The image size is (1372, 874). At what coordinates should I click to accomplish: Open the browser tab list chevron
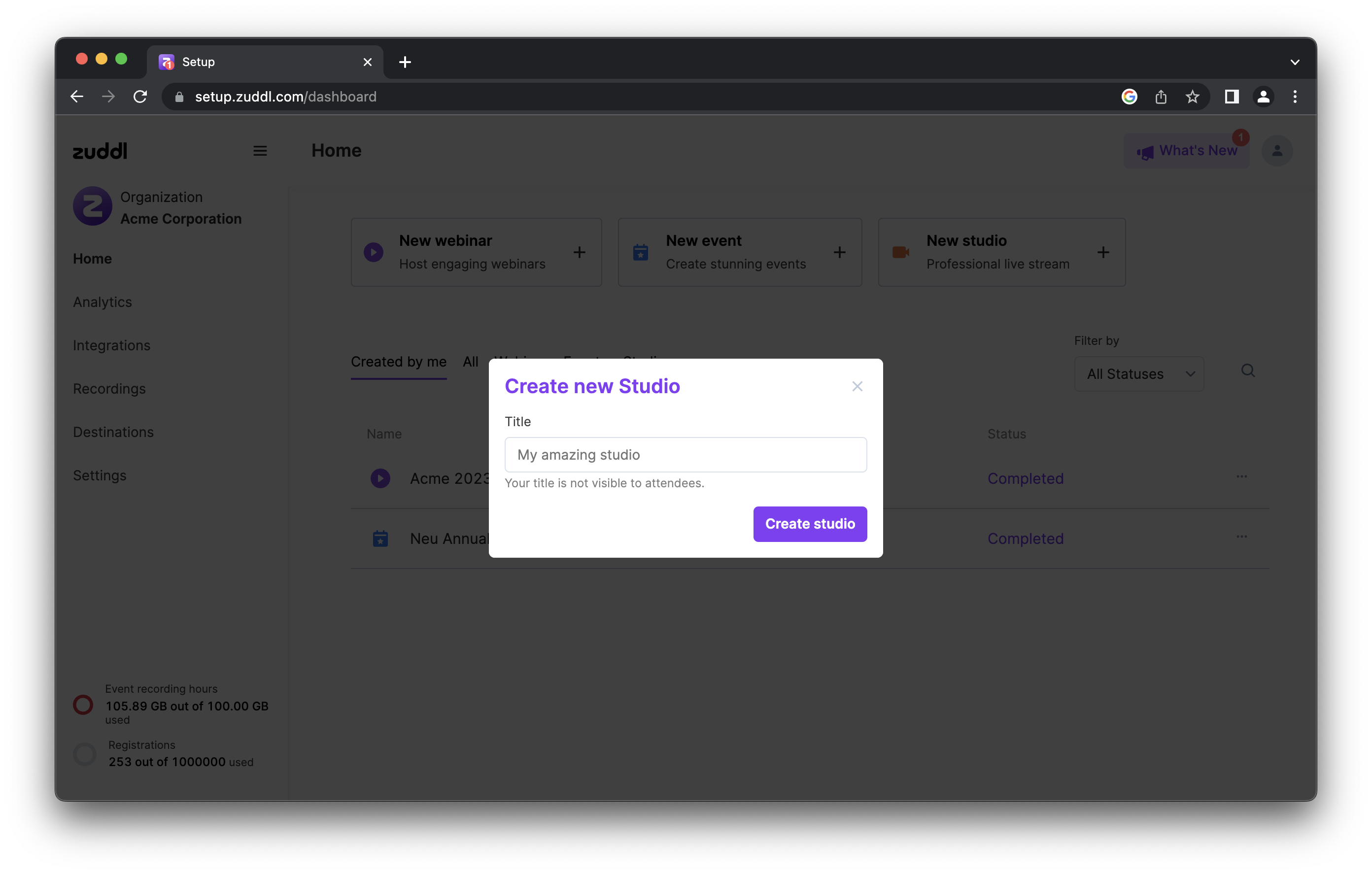pos(1295,62)
